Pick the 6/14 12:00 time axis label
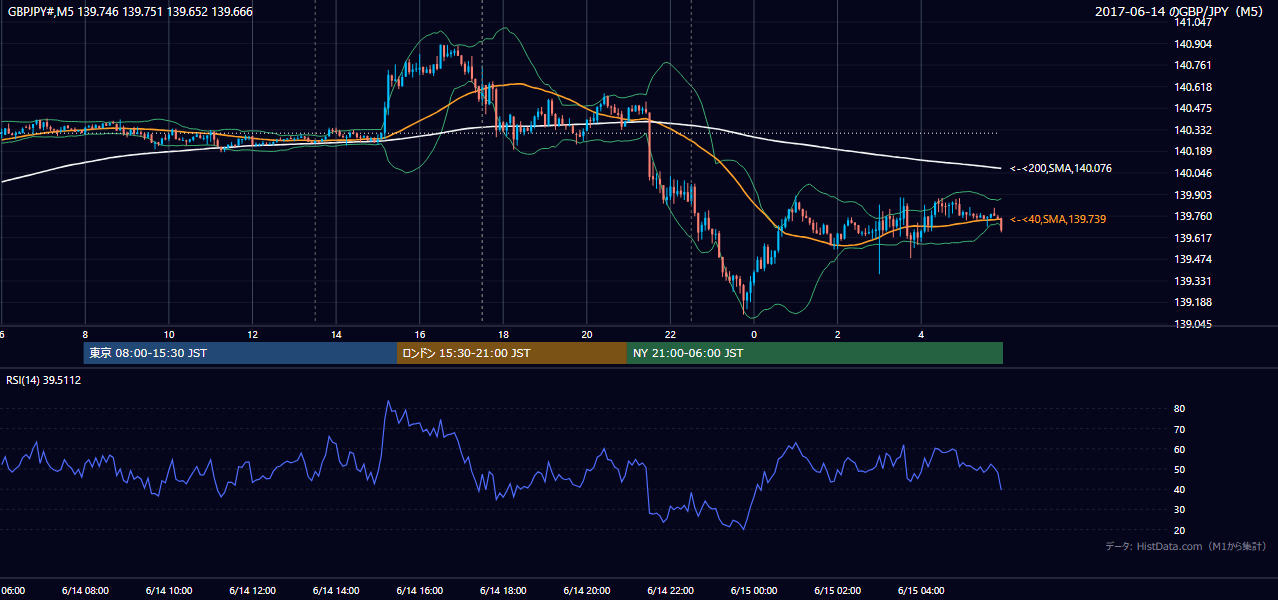The width and height of the screenshot is (1278, 600). coord(252,591)
